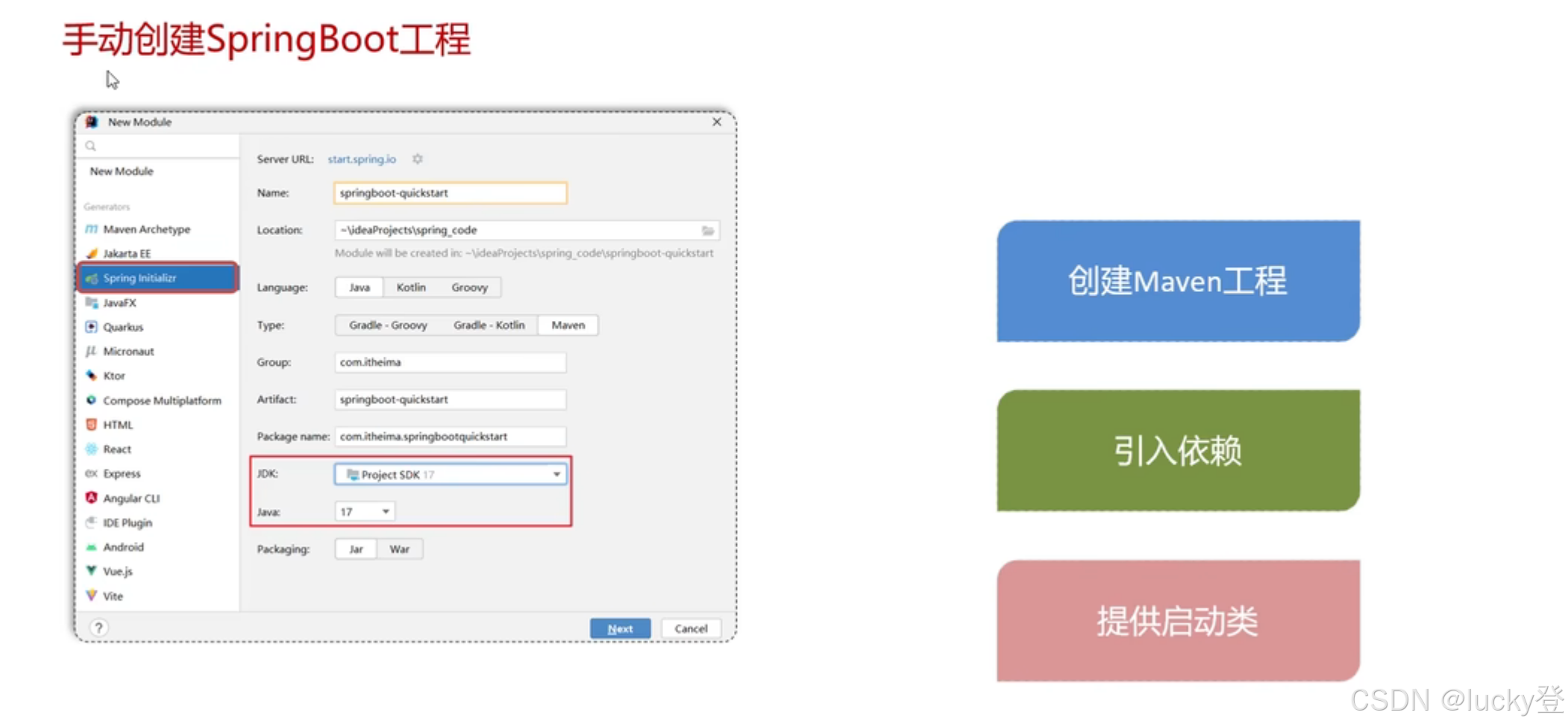Choose Kotlin as the language
1568x727 pixels.
411,287
